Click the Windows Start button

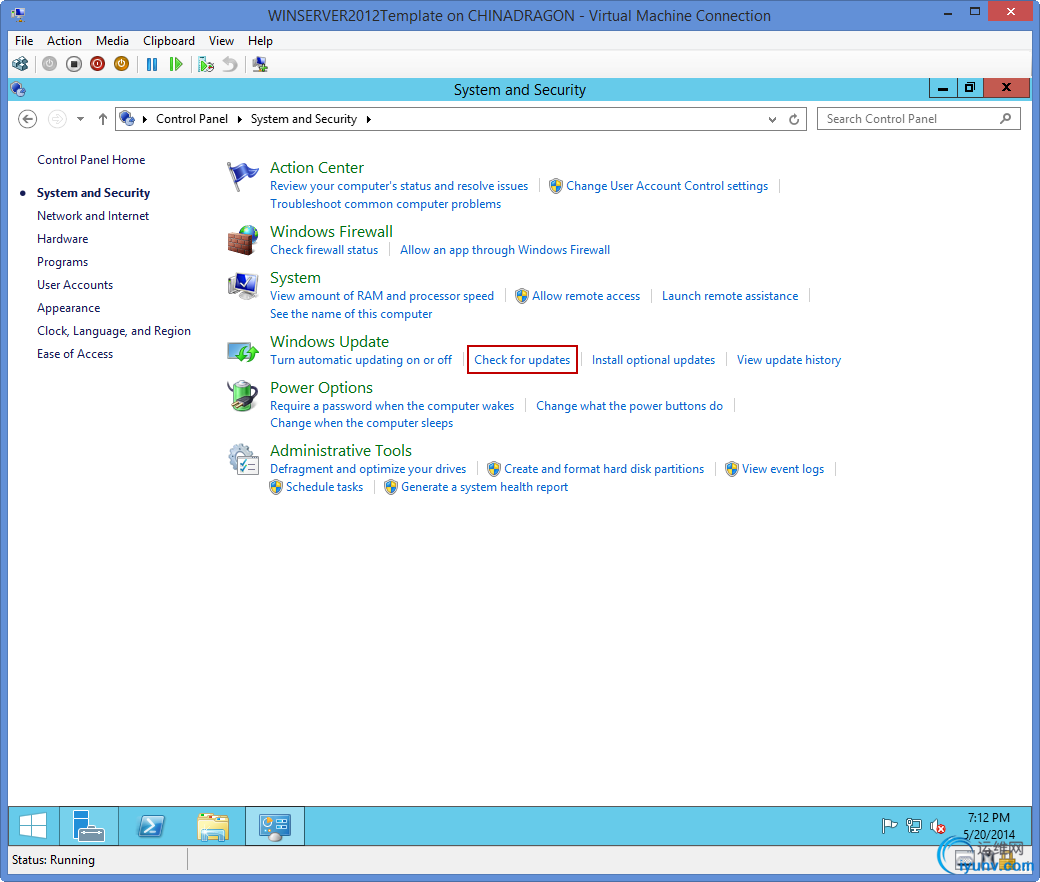tap(33, 826)
